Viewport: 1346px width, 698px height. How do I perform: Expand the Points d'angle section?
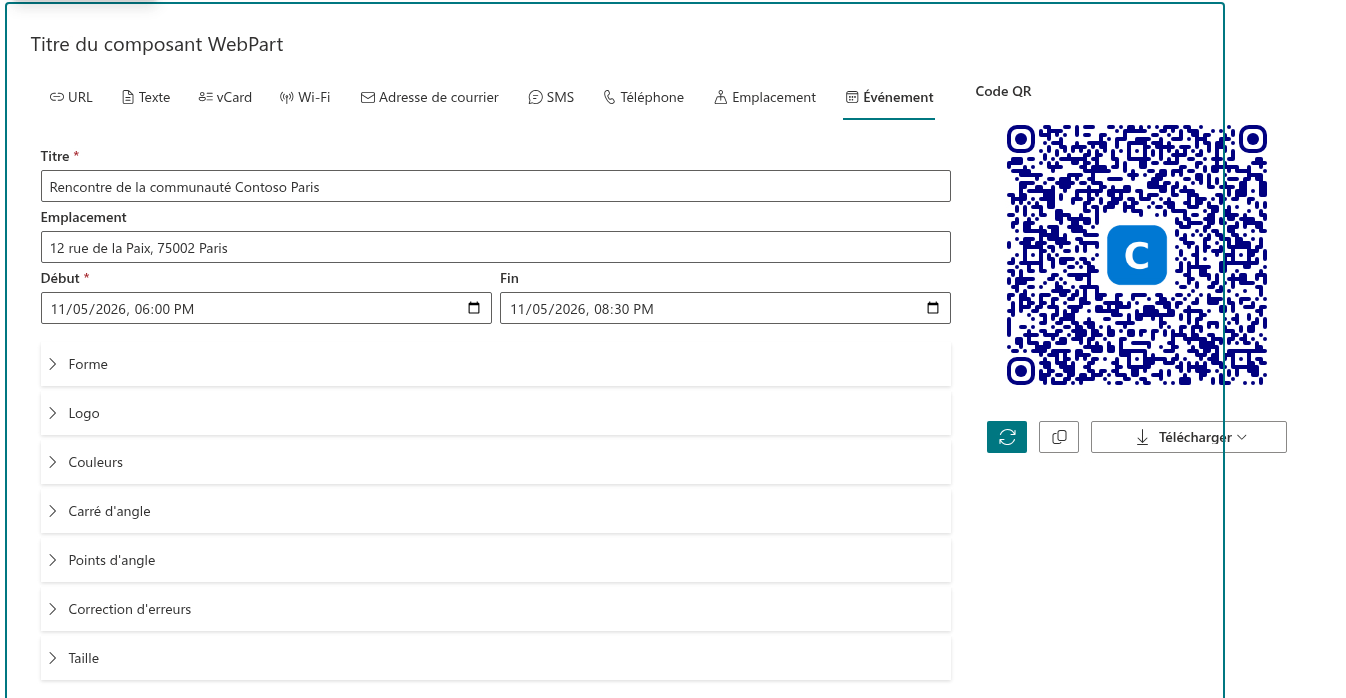[x=496, y=561]
